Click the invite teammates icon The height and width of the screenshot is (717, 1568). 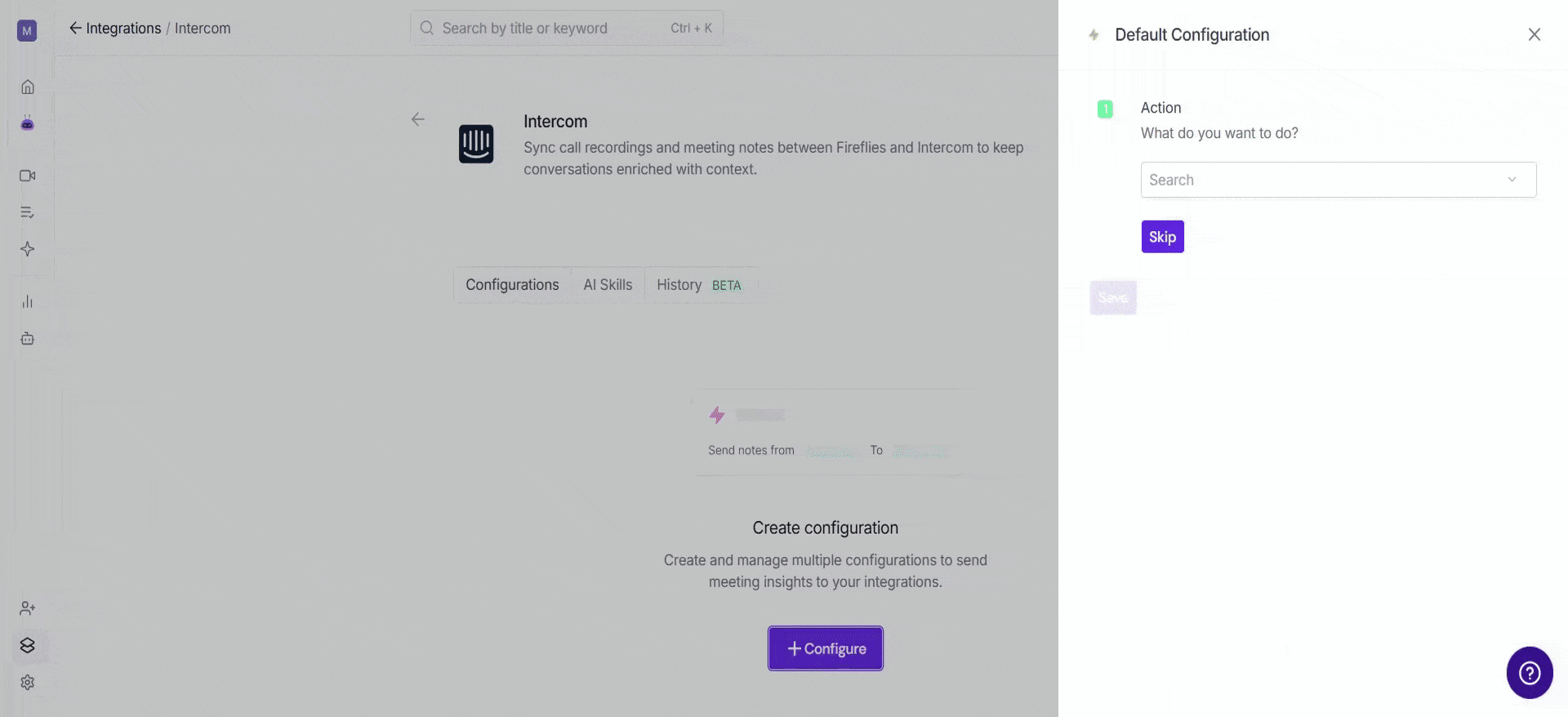coord(27,608)
